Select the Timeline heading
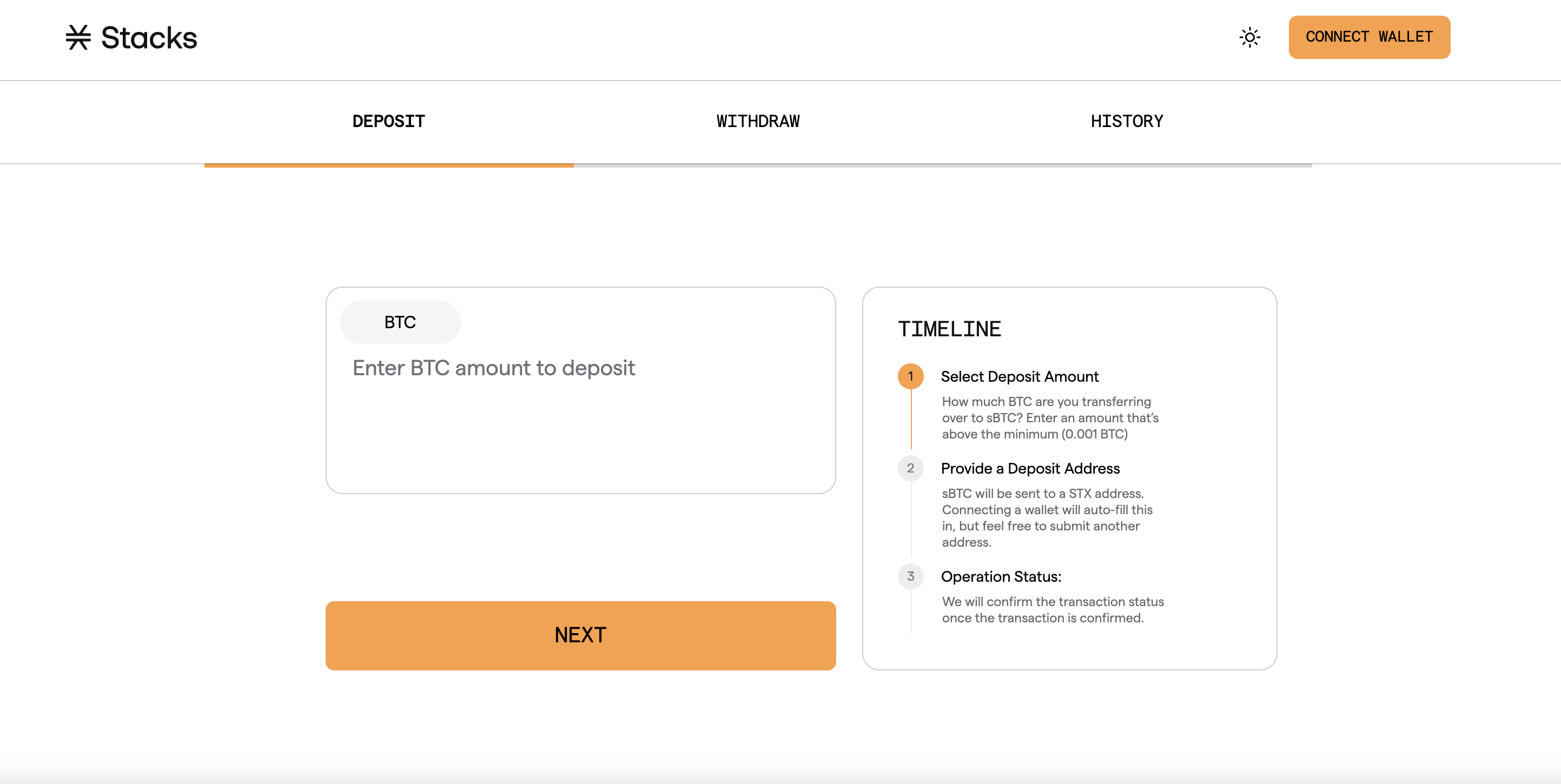1561x784 pixels. 949,329
